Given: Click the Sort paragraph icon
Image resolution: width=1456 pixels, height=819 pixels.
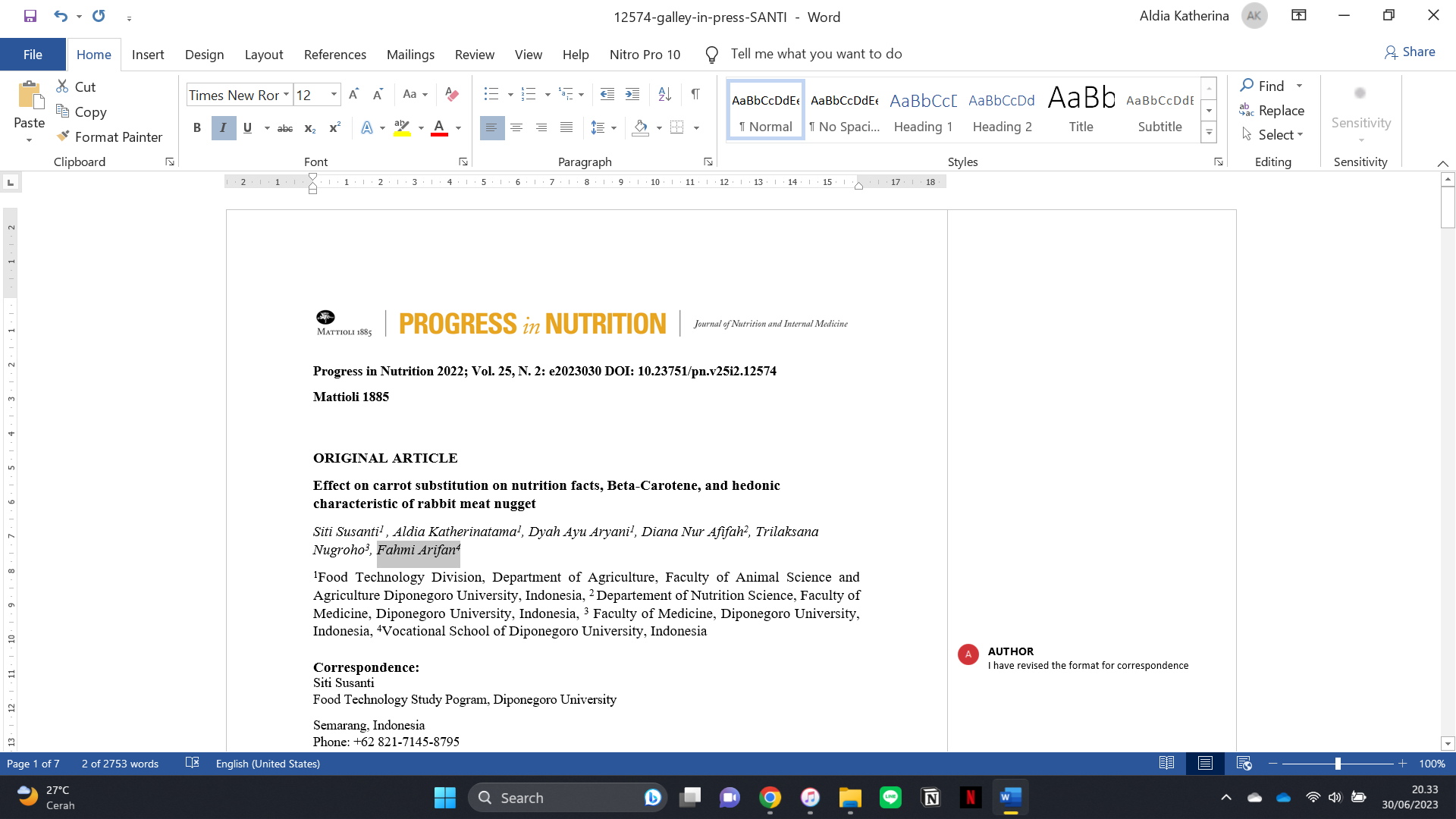Looking at the screenshot, I should click(x=664, y=95).
